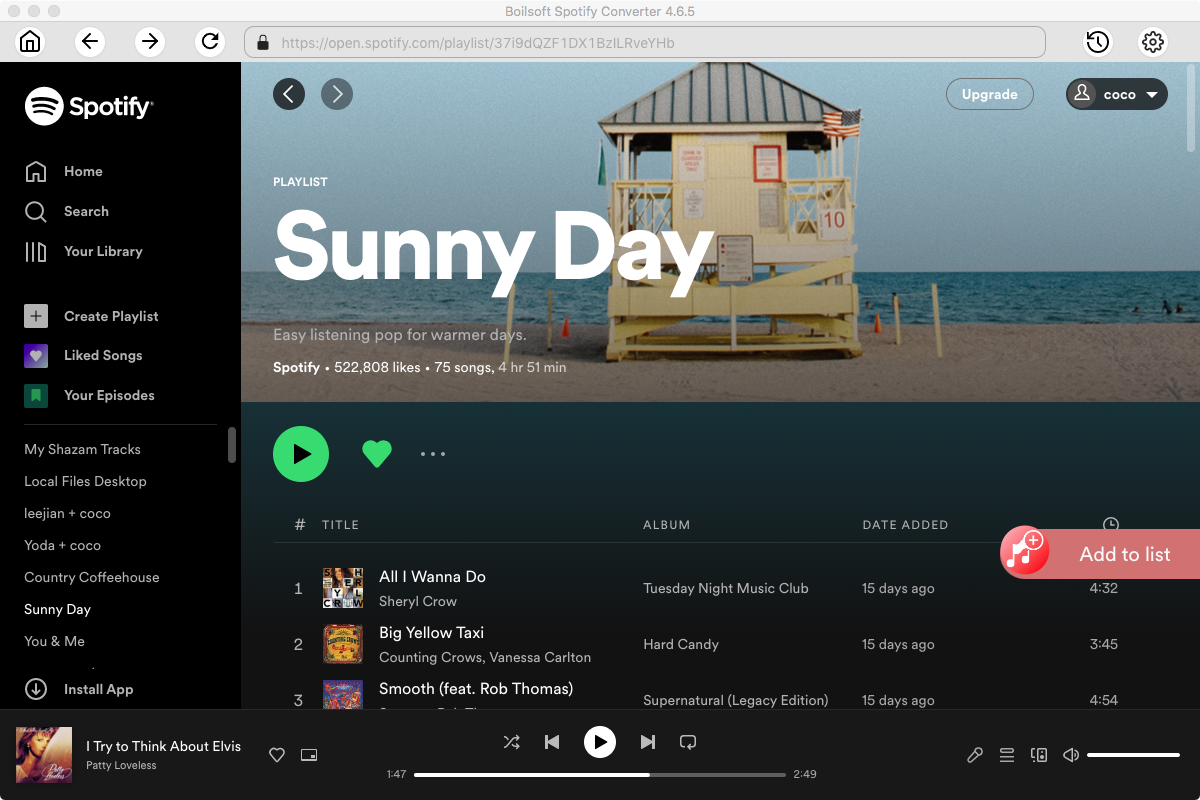Click I Try to Think About Elvis title
The width and height of the screenshot is (1200, 800).
click(x=164, y=746)
